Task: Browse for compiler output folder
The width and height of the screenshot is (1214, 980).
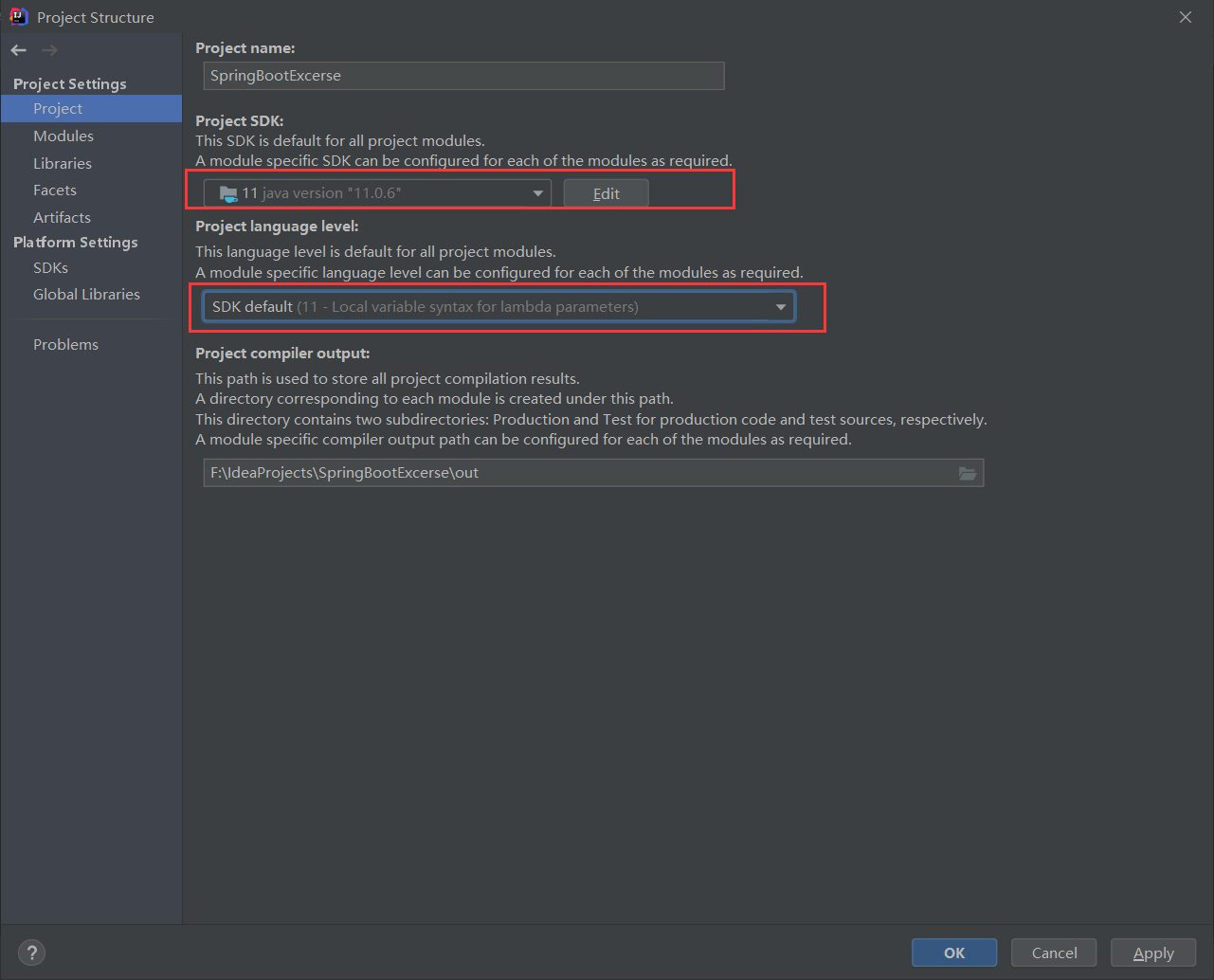Action: (x=967, y=473)
